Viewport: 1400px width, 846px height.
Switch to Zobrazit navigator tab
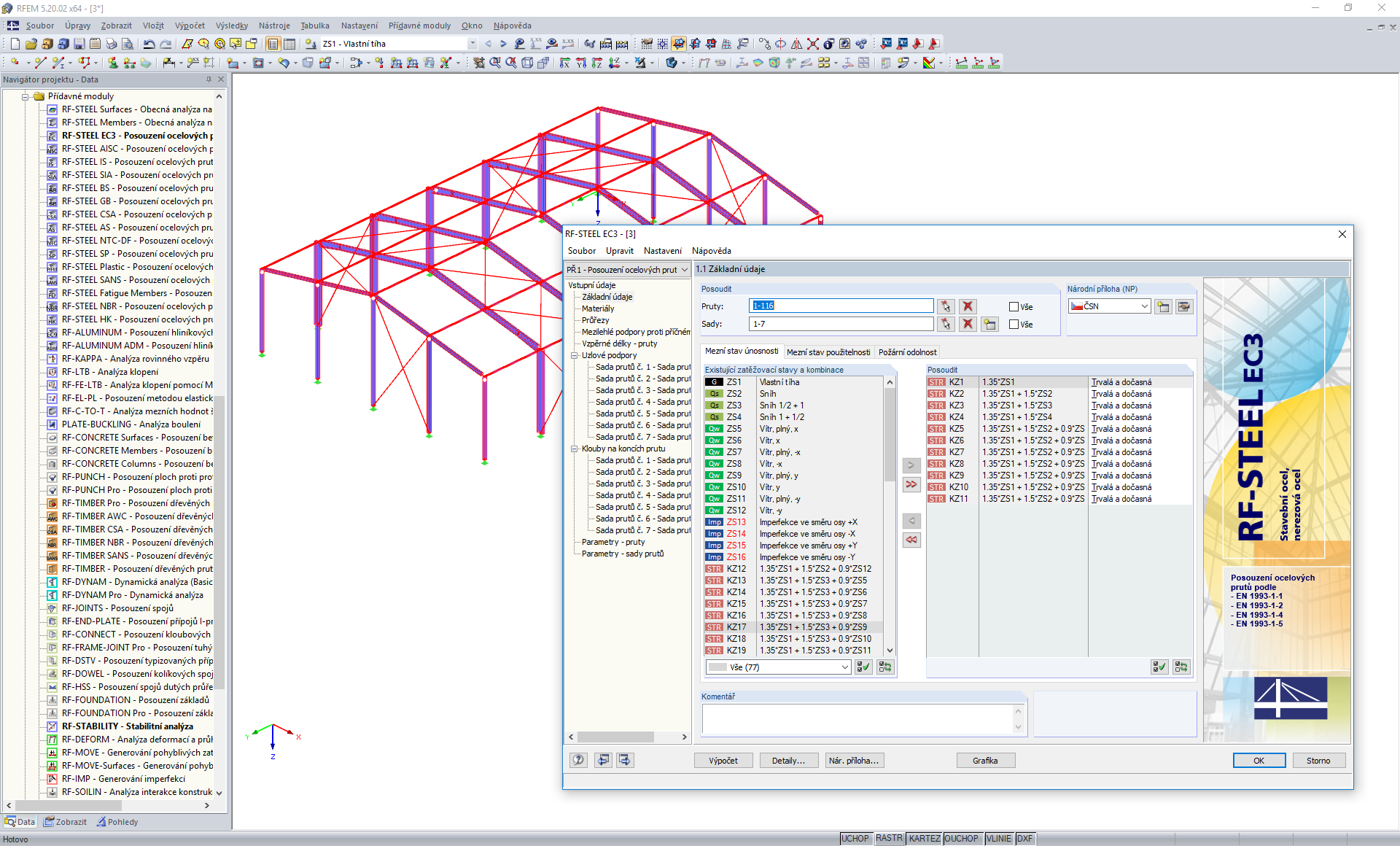[66, 822]
